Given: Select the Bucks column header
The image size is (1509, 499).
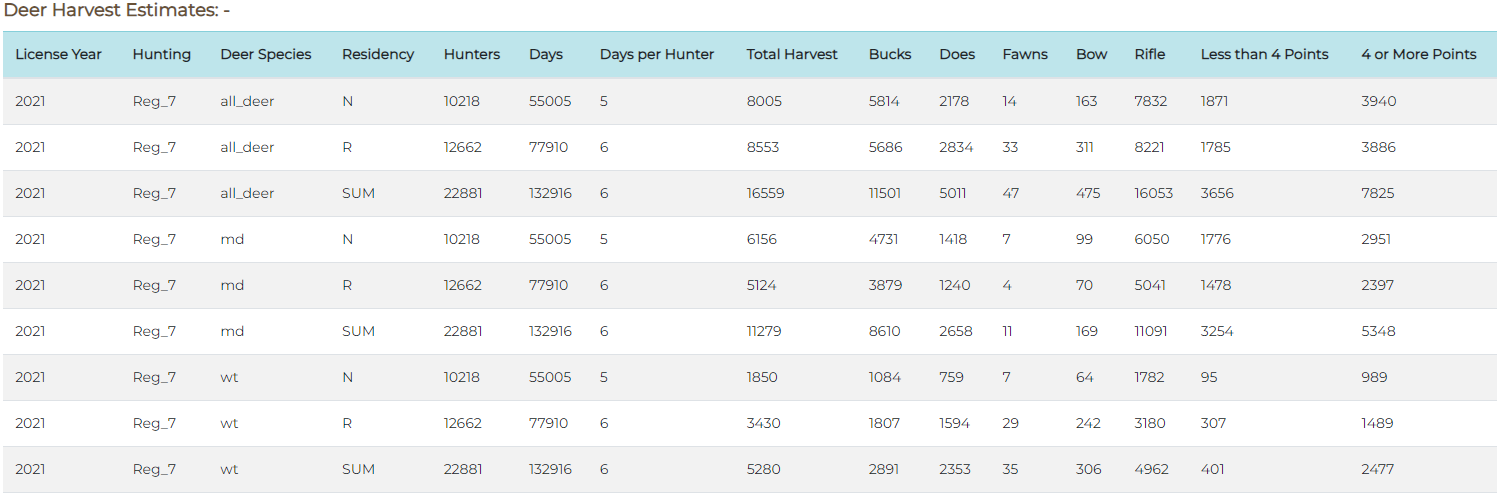Looking at the screenshot, I should coord(890,55).
